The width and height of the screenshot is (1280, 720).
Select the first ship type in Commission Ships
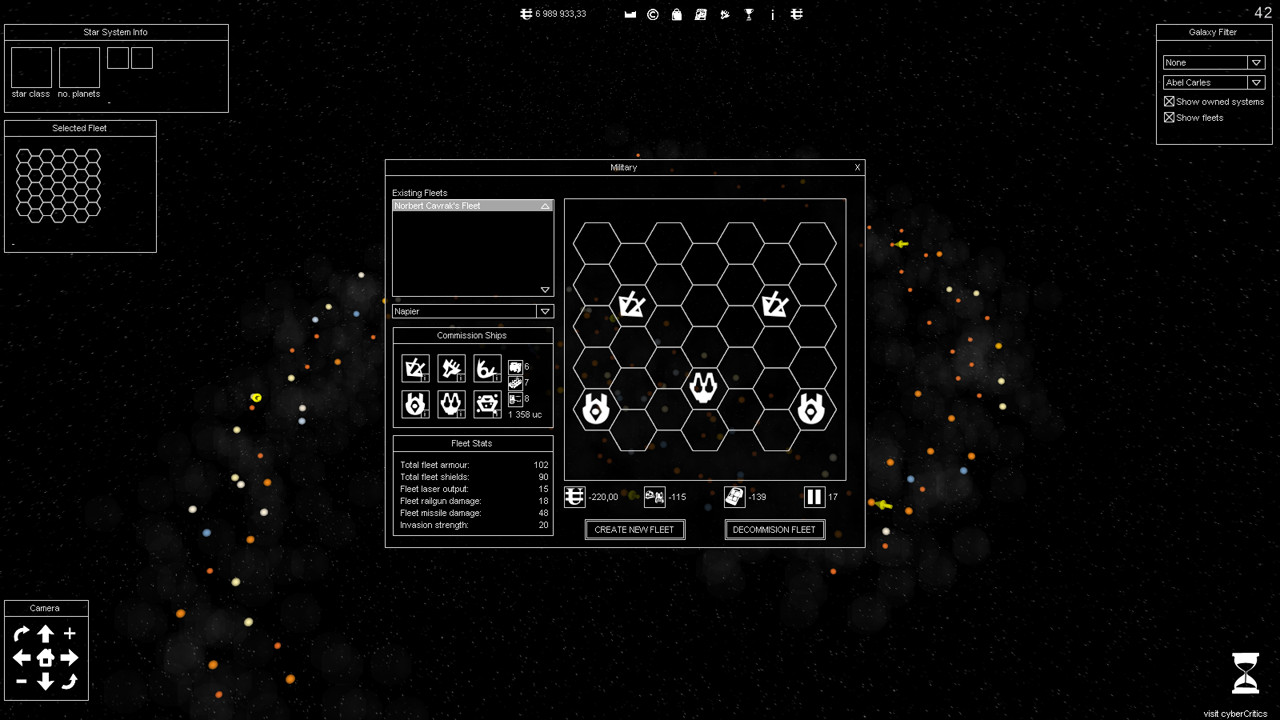[415, 368]
